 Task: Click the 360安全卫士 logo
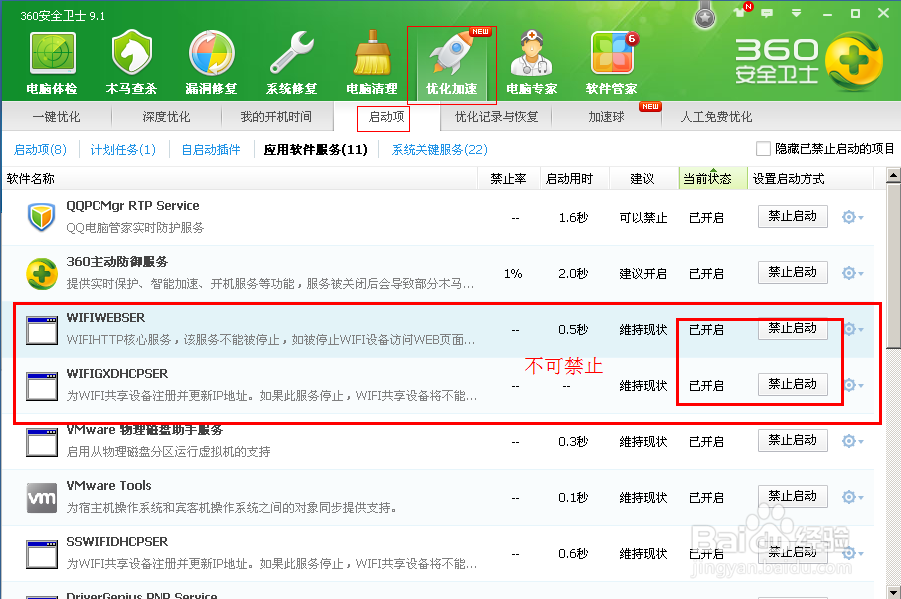pyautogui.click(x=807, y=61)
